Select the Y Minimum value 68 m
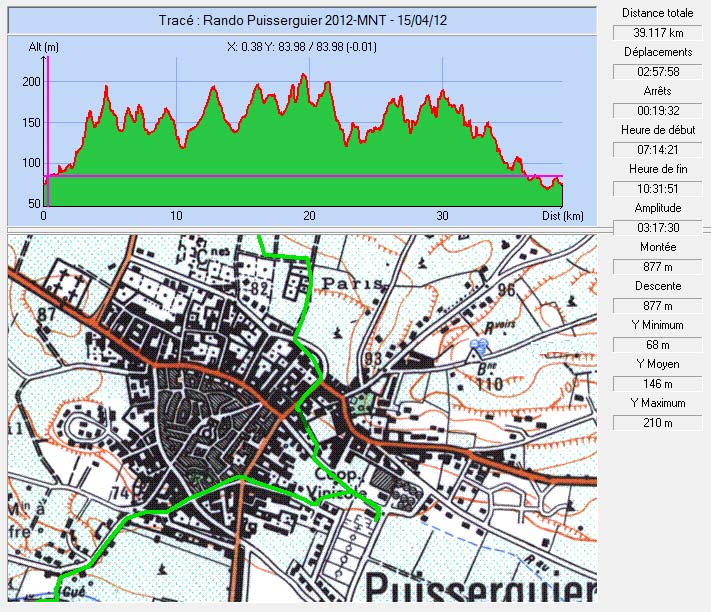The image size is (711, 612). [x=656, y=345]
